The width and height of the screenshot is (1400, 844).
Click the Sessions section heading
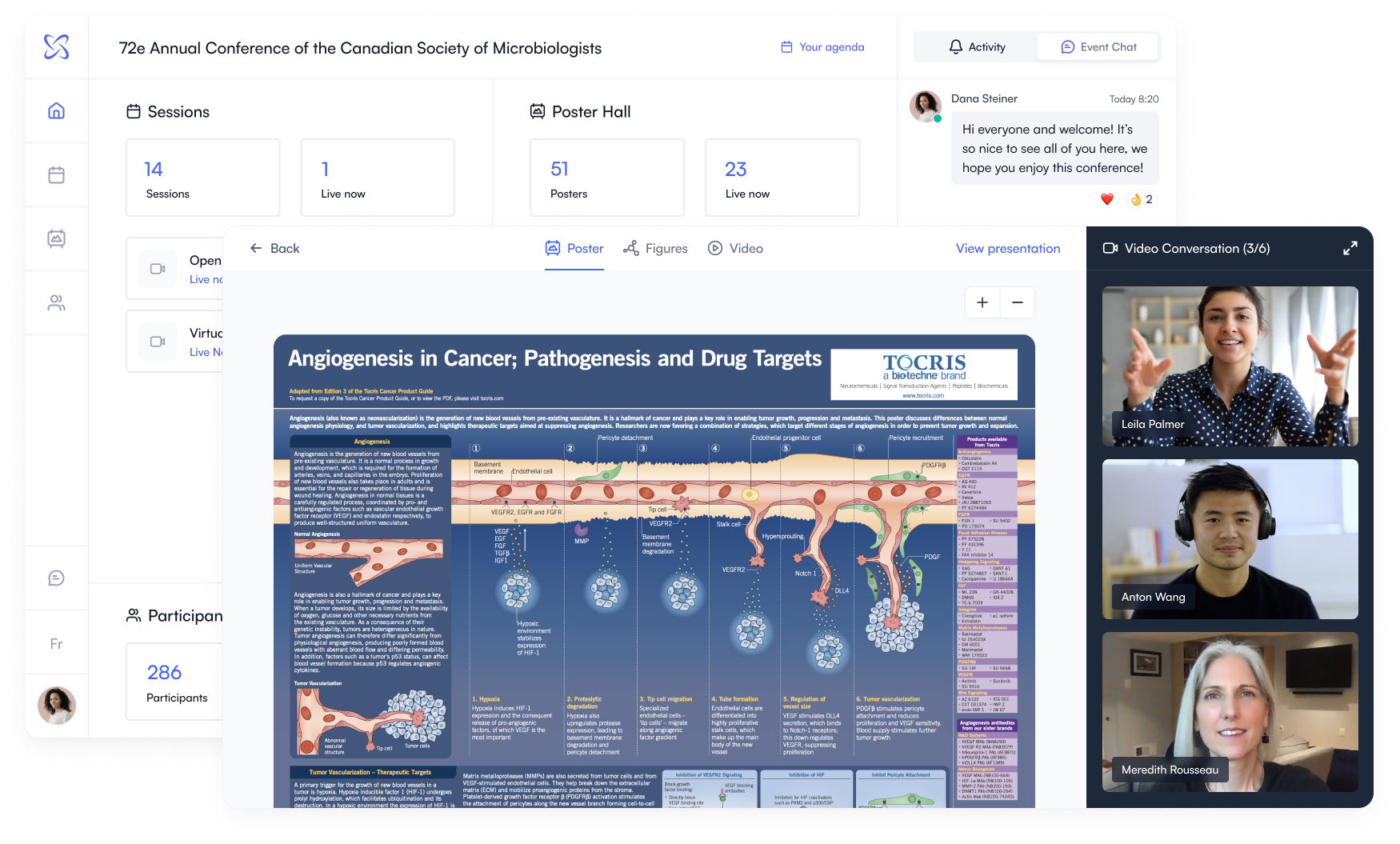click(168, 112)
